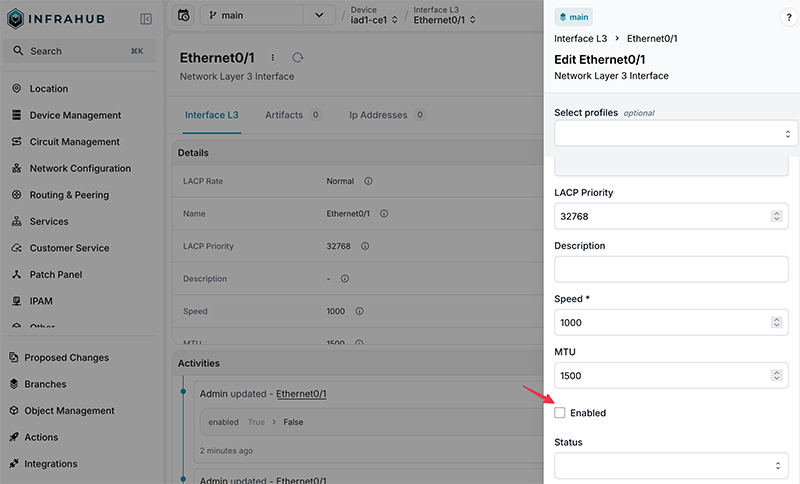Open the Select profiles dropdown
Viewport: 800px width, 484px height.
click(x=676, y=134)
